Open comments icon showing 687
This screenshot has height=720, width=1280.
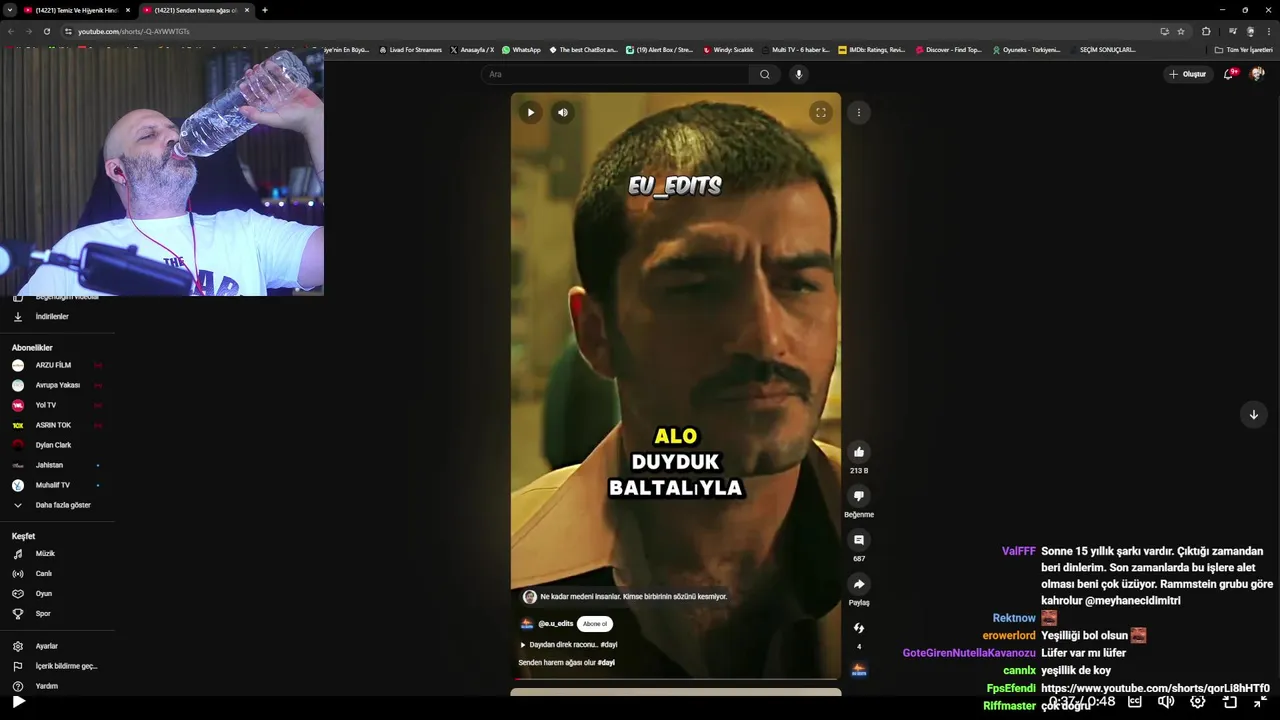tap(859, 540)
